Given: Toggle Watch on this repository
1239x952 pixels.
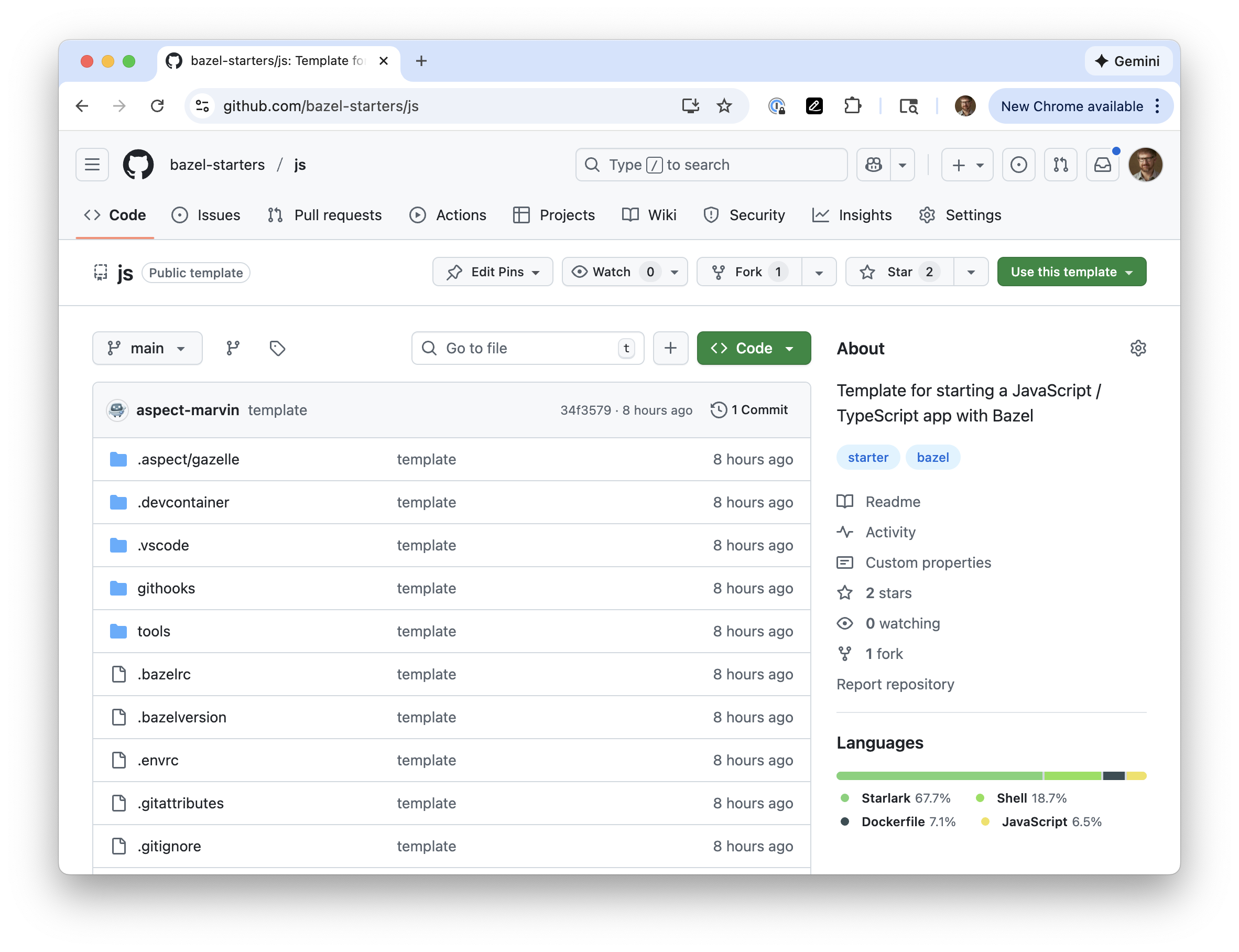Looking at the screenshot, I should tap(624, 272).
